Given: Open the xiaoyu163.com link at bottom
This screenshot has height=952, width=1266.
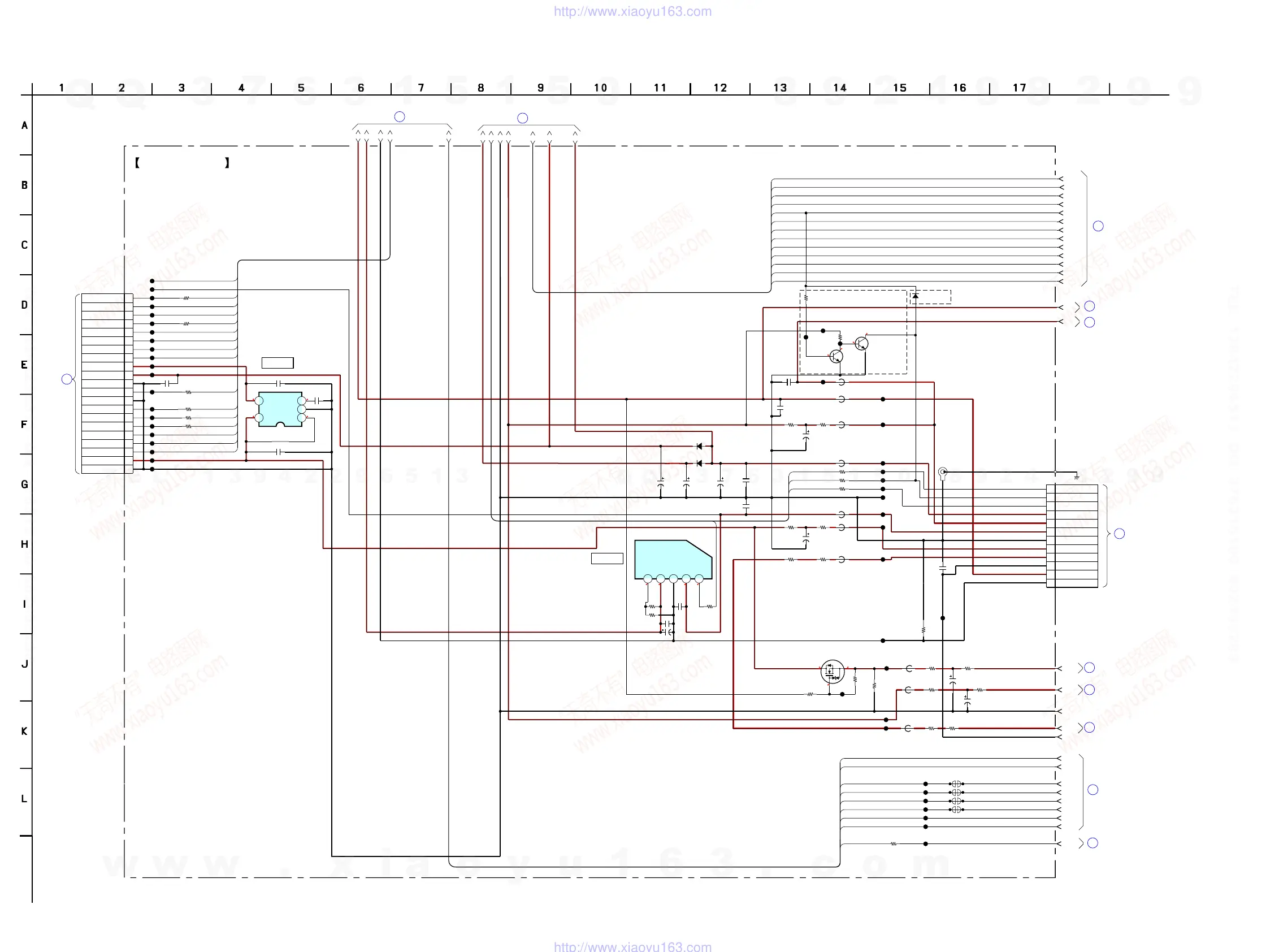Looking at the screenshot, I should pos(632,946).
